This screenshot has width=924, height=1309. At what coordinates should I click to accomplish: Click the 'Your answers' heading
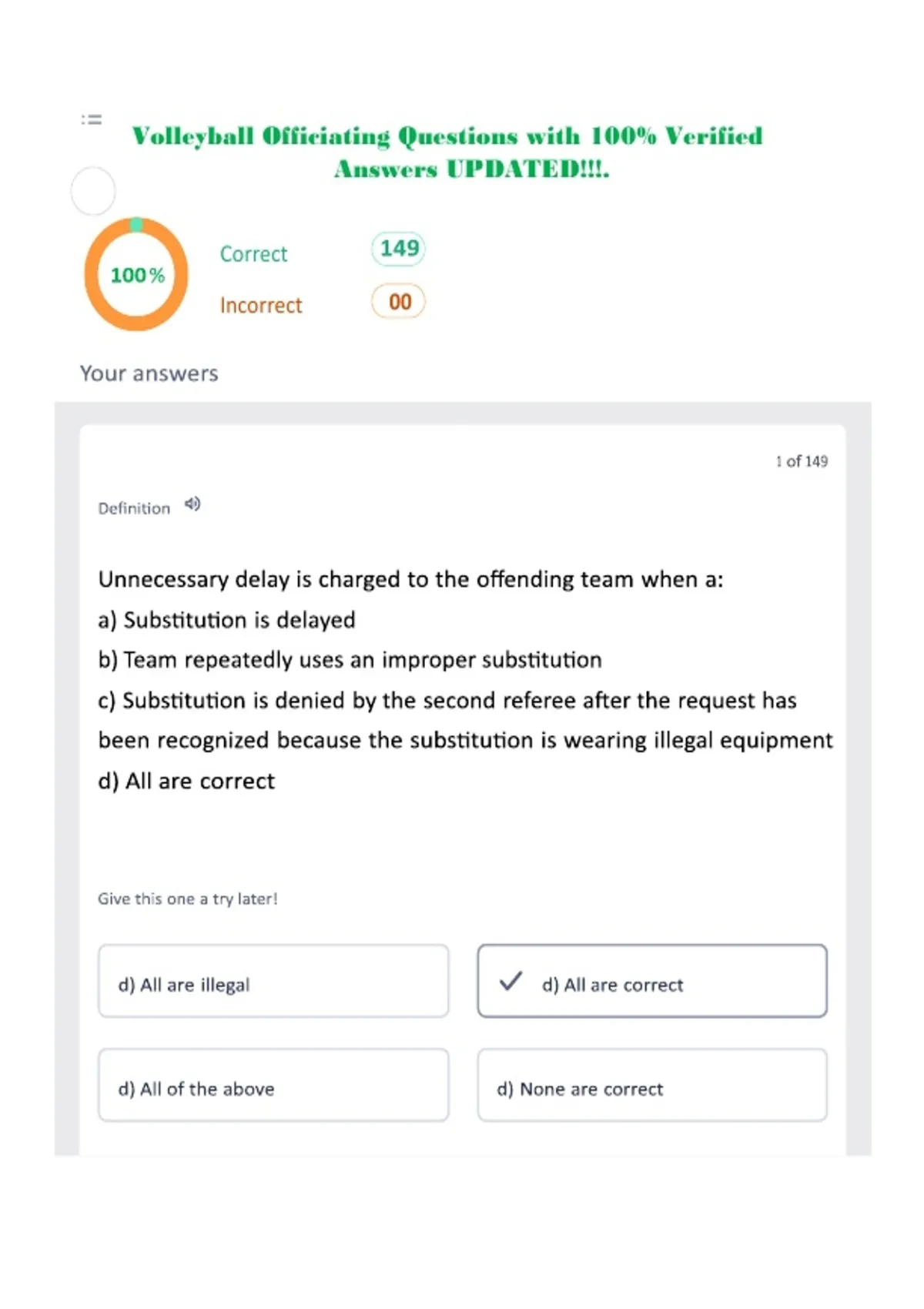click(149, 373)
